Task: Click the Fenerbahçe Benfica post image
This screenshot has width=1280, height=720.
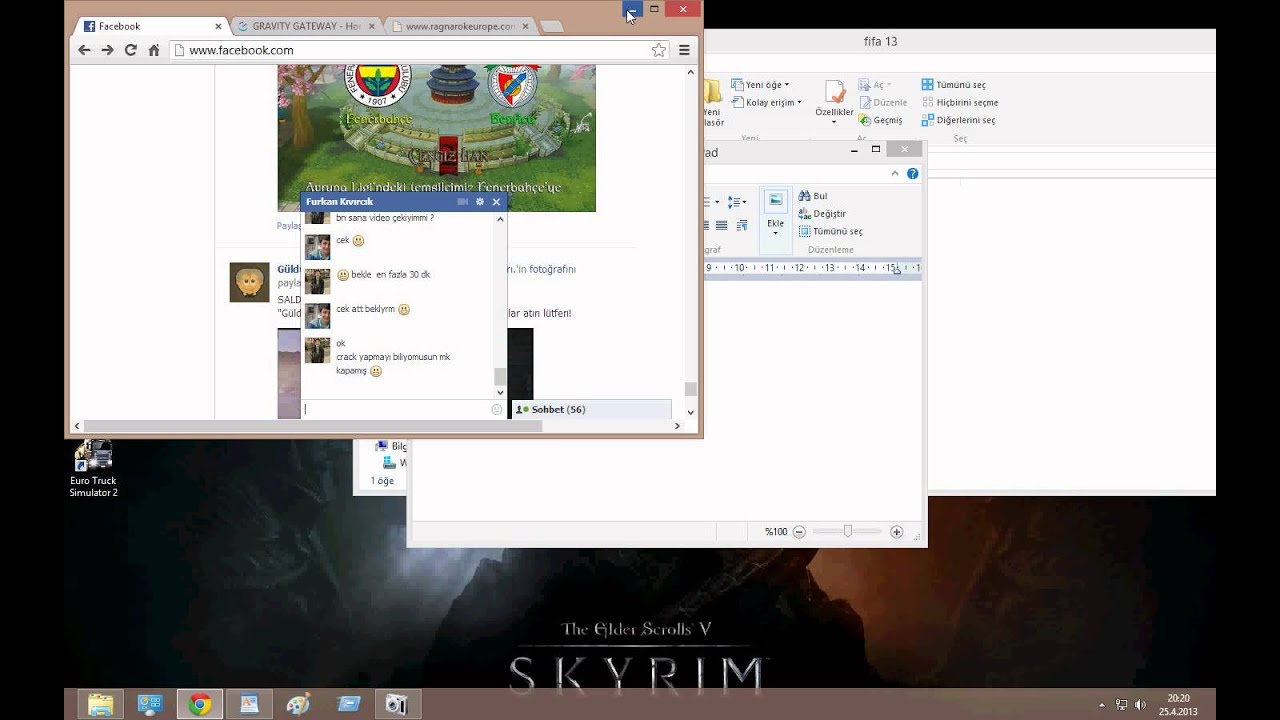Action: pos(436,138)
